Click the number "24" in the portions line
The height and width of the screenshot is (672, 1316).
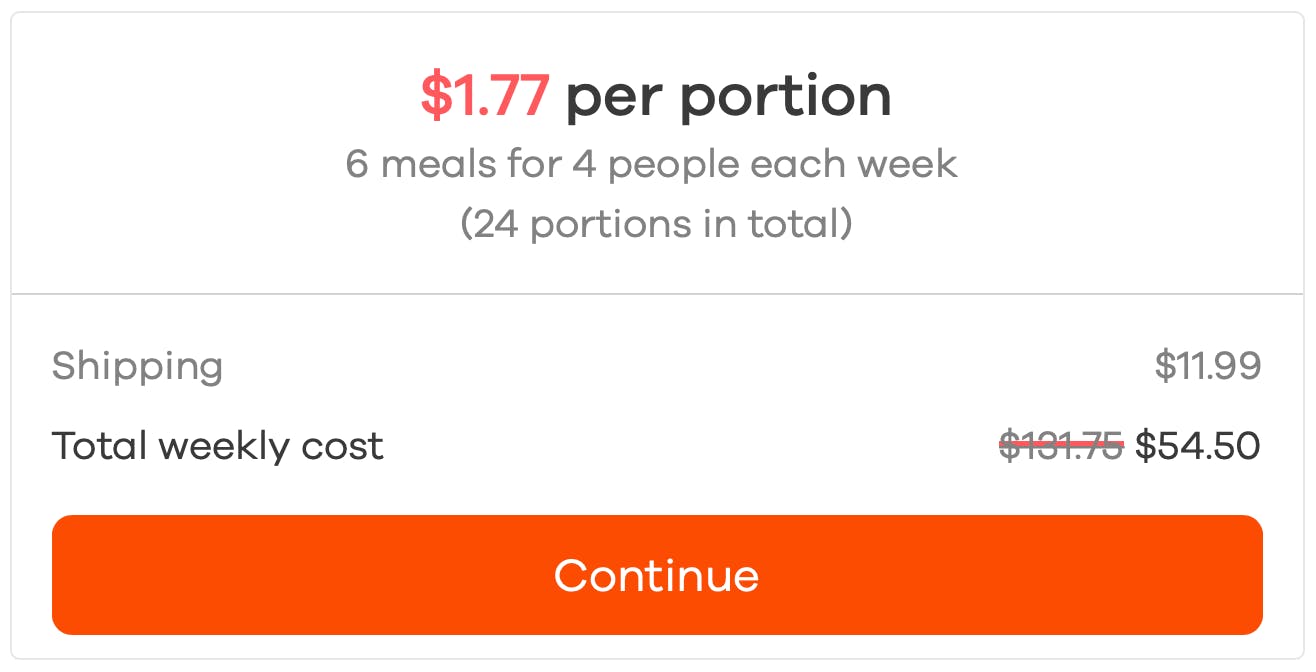point(495,223)
